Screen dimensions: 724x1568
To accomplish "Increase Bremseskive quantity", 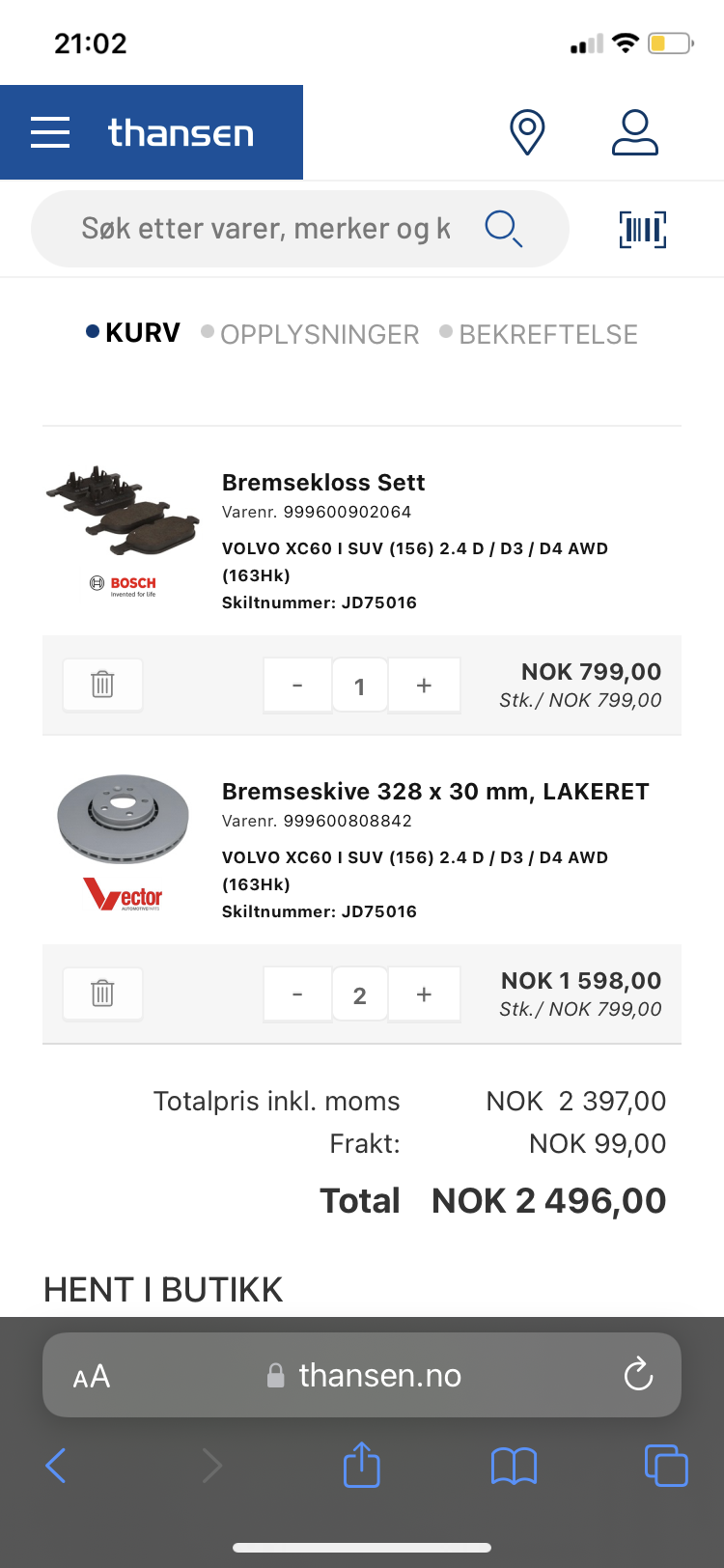I will point(424,994).
